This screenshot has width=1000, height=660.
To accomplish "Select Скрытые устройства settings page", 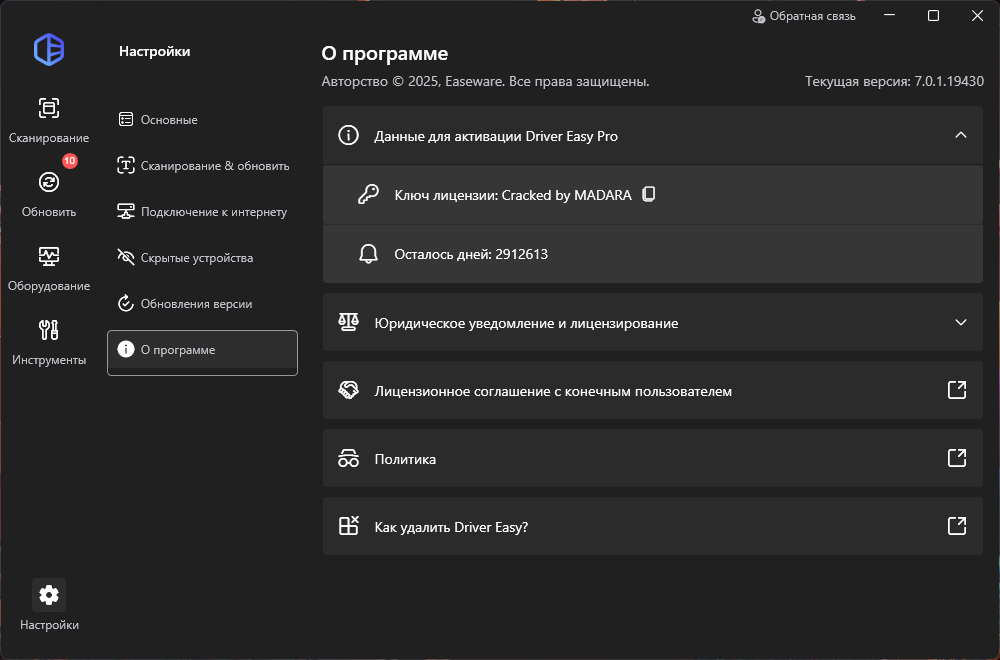I will click(202, 258).
